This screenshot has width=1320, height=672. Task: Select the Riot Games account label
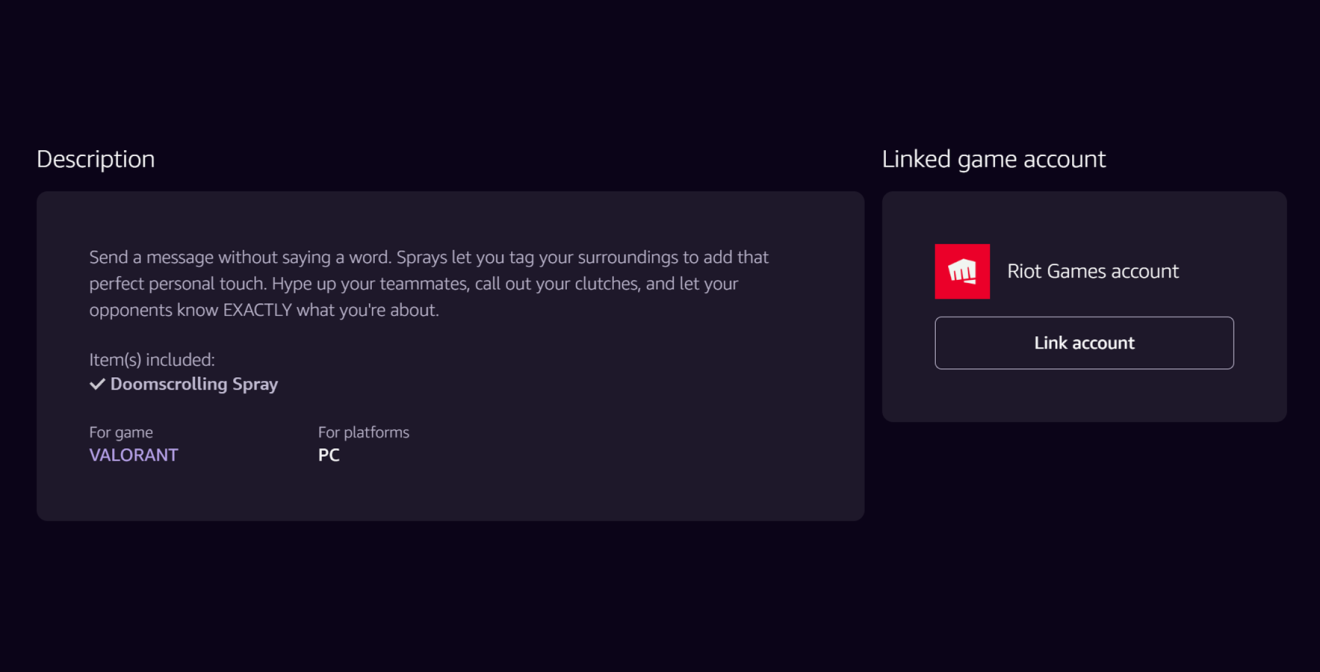(x=1092, y=271)
